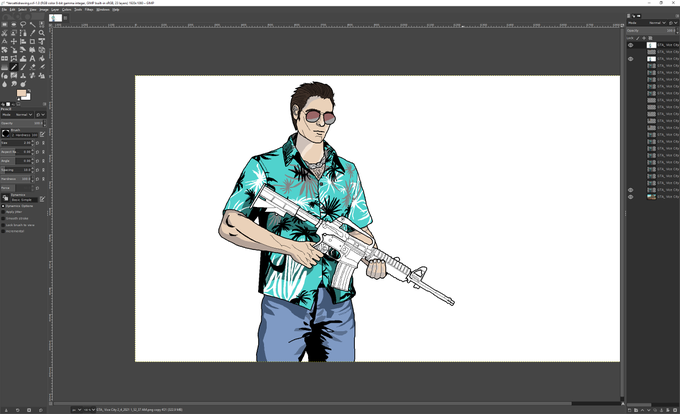The image size is (680, 414).
Task: Swap foreground and background colors
Action: pyautogui.click(x=29, y=90)
